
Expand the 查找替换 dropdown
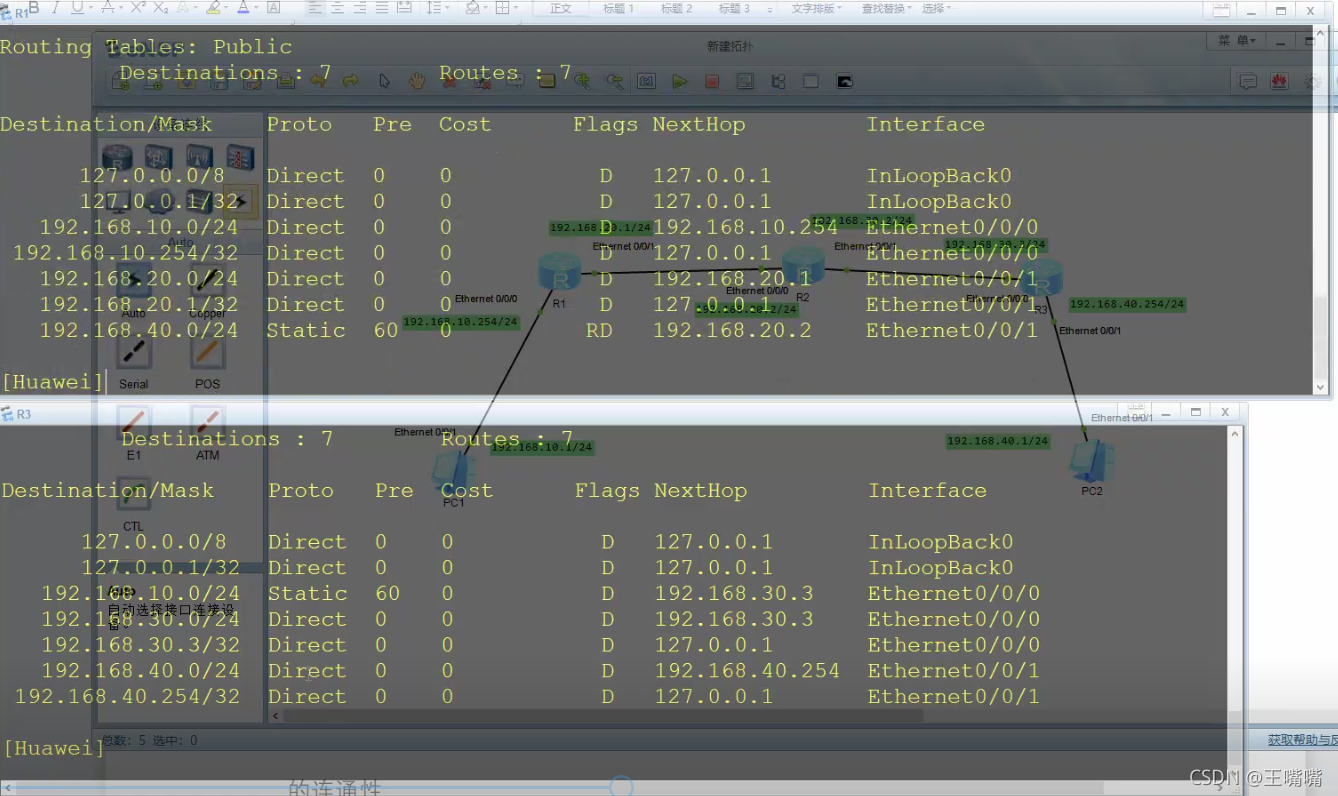click(x=886, y=9)
